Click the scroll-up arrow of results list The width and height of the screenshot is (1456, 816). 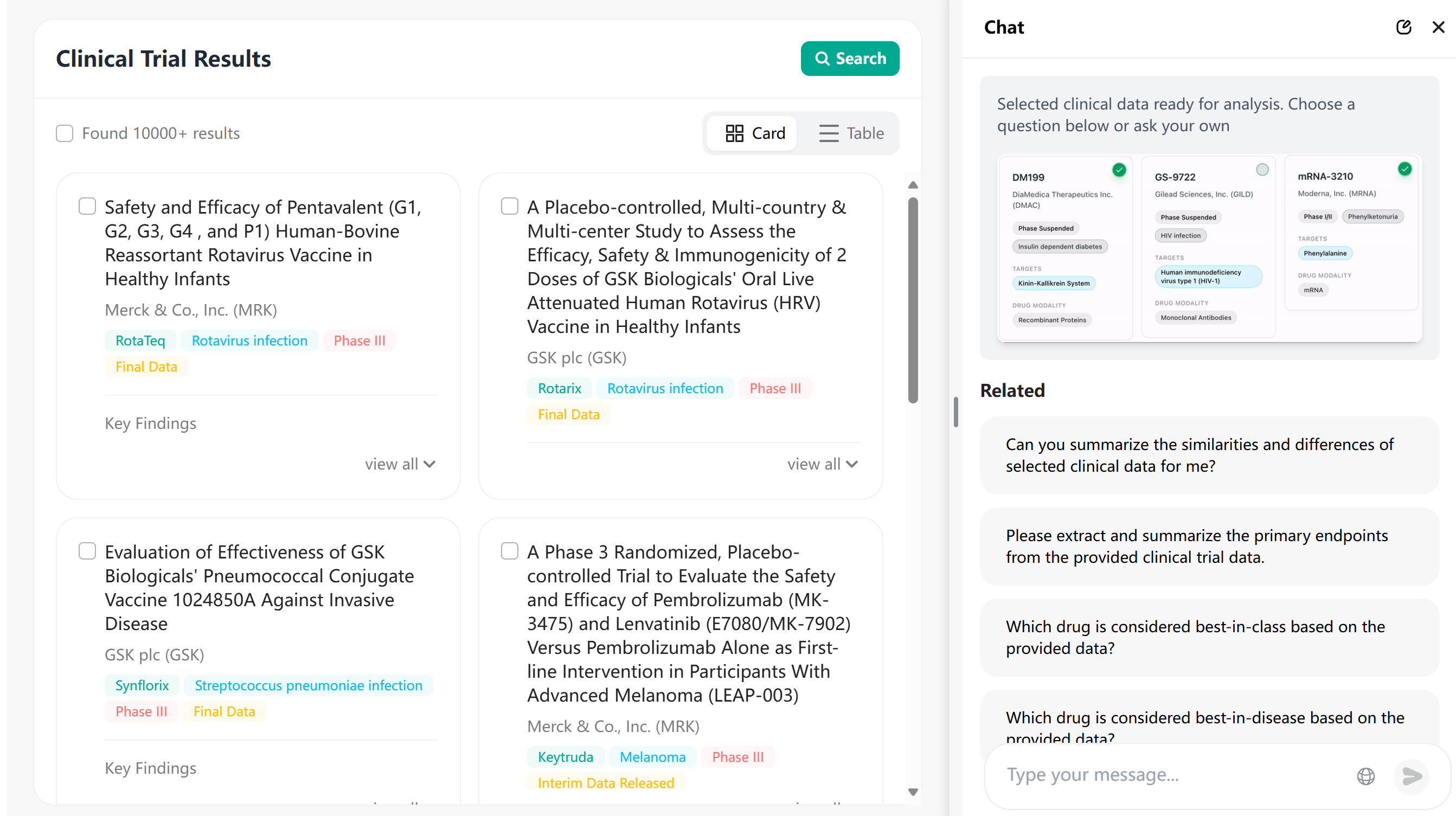point(913,185)
